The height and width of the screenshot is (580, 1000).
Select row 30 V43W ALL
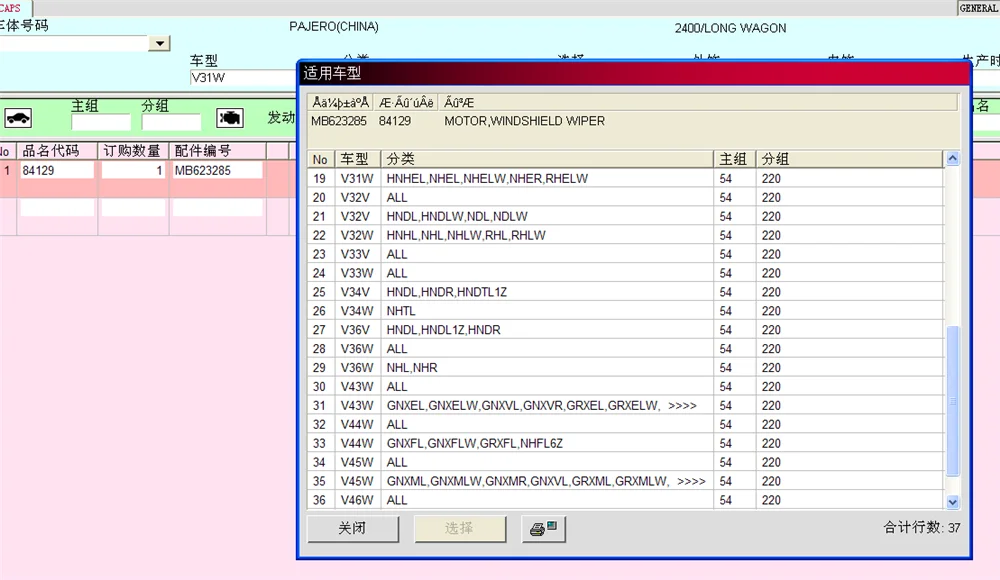[625, 387]
